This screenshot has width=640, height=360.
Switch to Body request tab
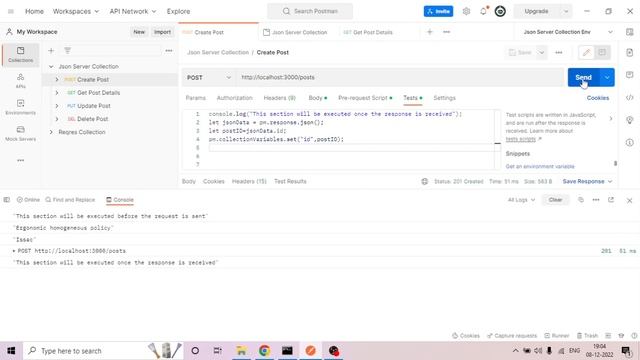(318, 98)
